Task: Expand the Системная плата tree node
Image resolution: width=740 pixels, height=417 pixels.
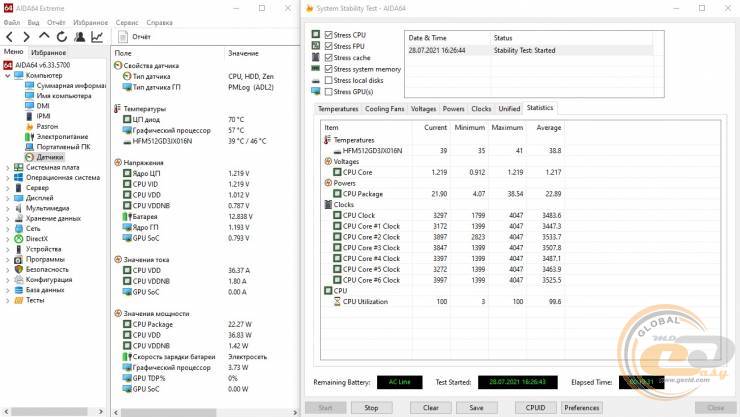Action: click(x=7, y=167)
